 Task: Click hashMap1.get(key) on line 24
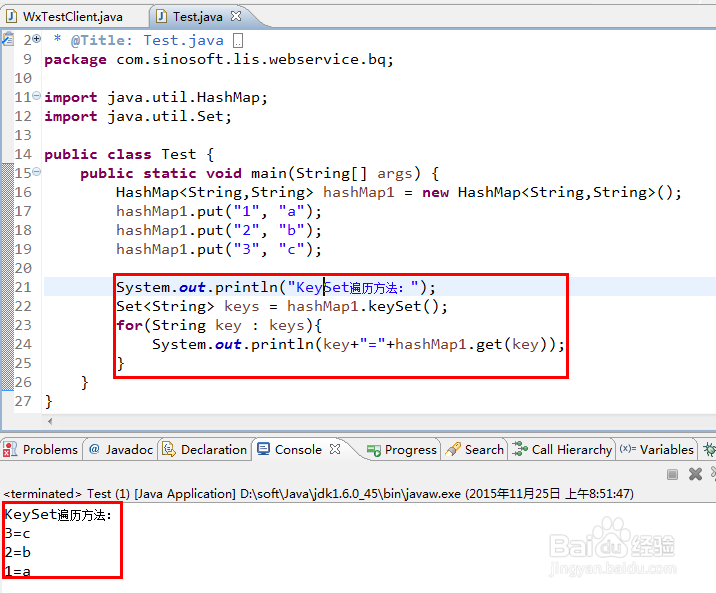coord(471,344)
